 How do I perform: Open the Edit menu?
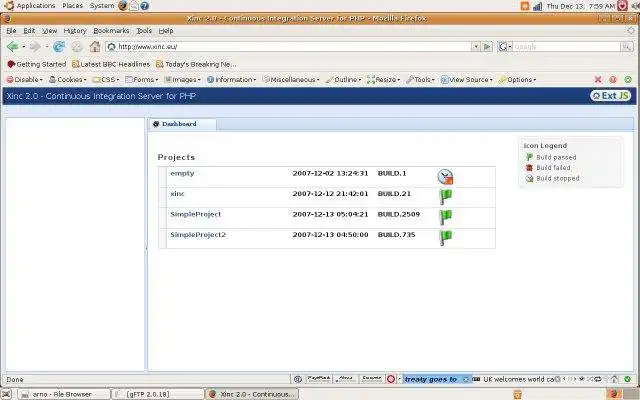[29, 31]
